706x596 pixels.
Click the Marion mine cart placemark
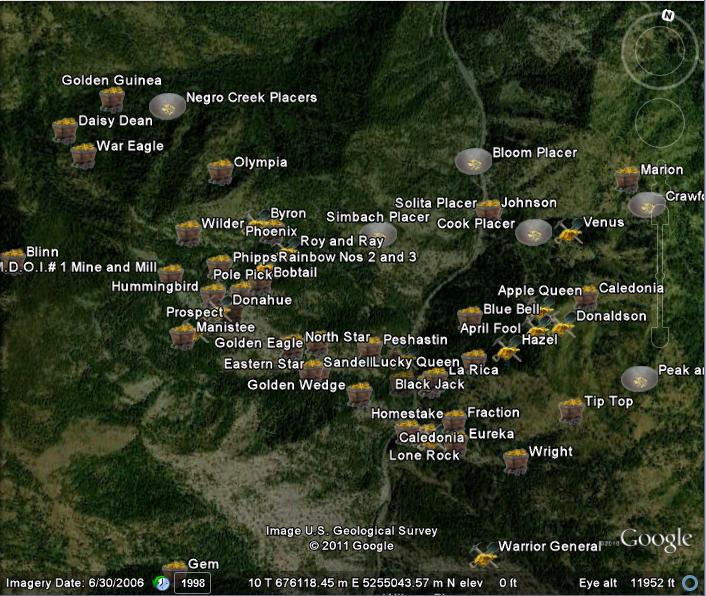(627, 179)
